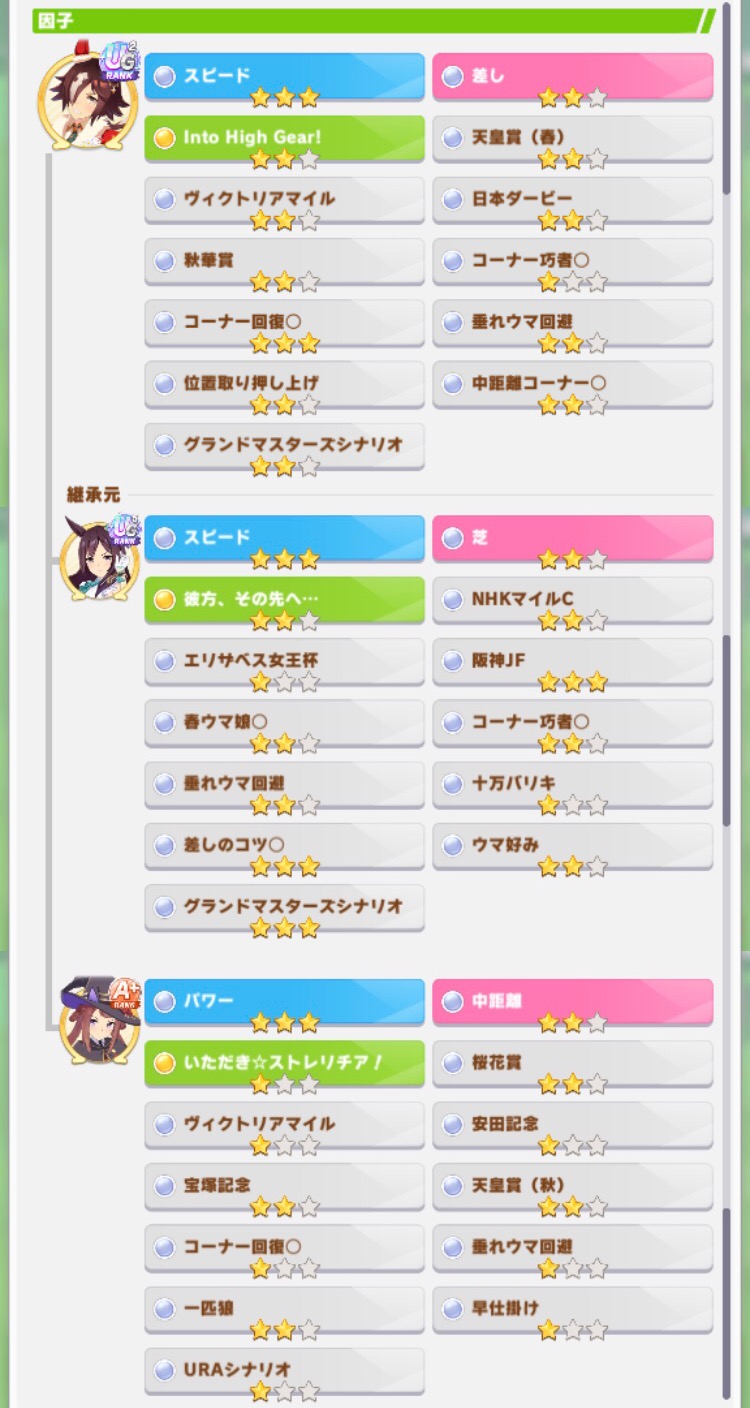Open the 日本ダービー factor details
This screenshot has height=1408, width=750.
coord(573,201)
